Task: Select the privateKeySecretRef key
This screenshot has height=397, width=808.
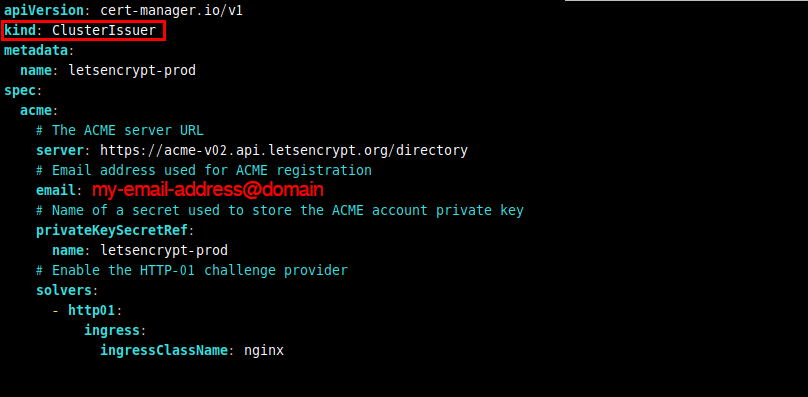Action: click(111, 230)
